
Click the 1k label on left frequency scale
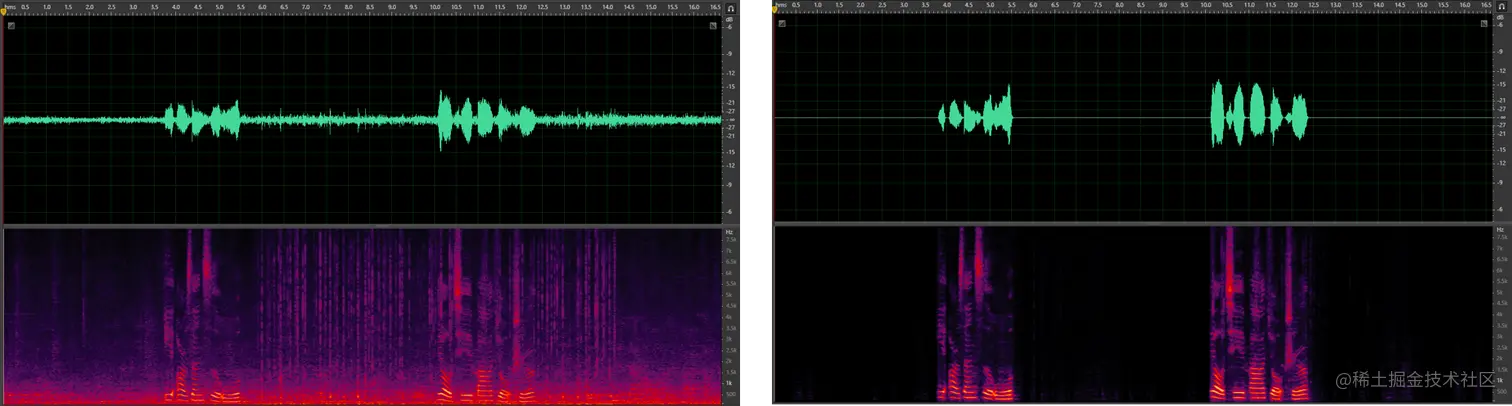730,383
